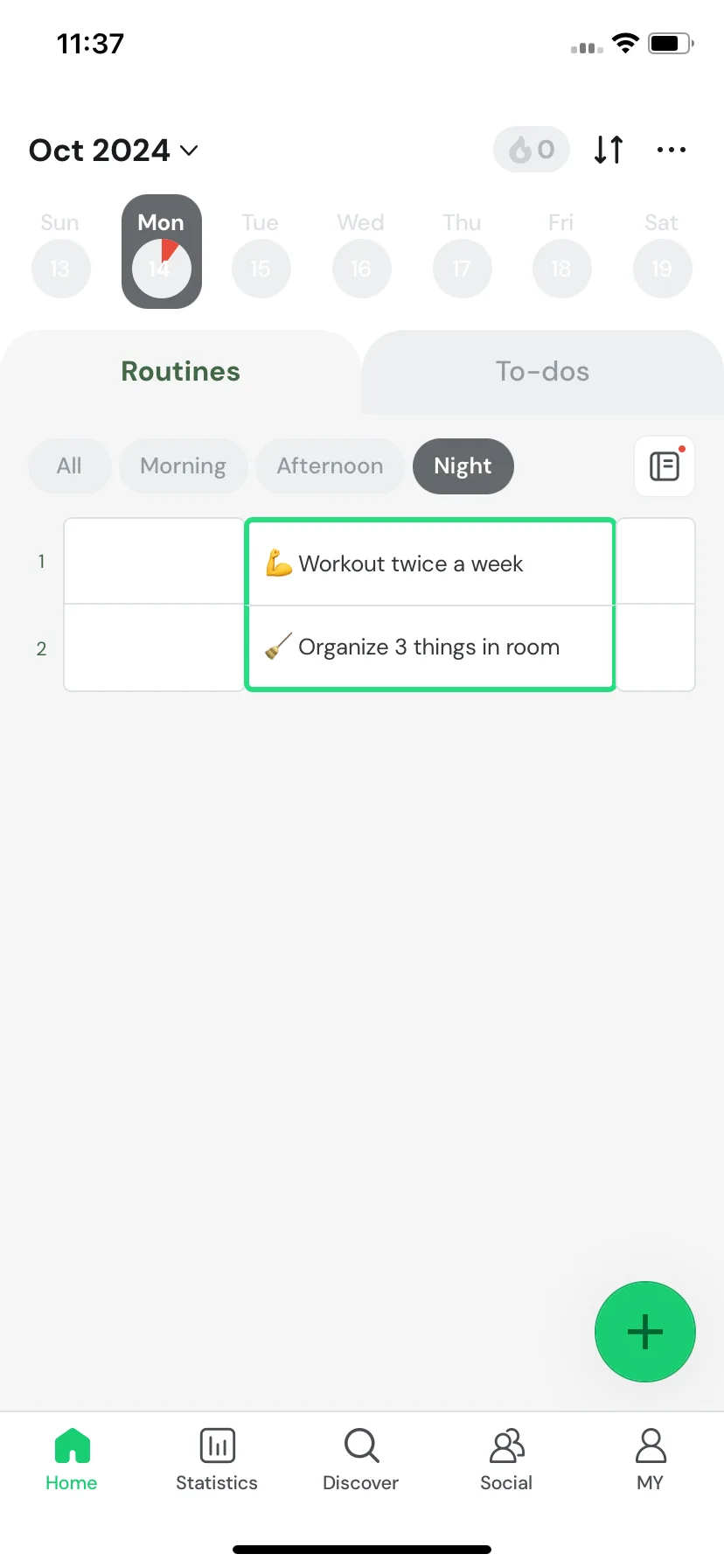
Task: Tap Monday 14 progress circle
Action: pos(162,268)
